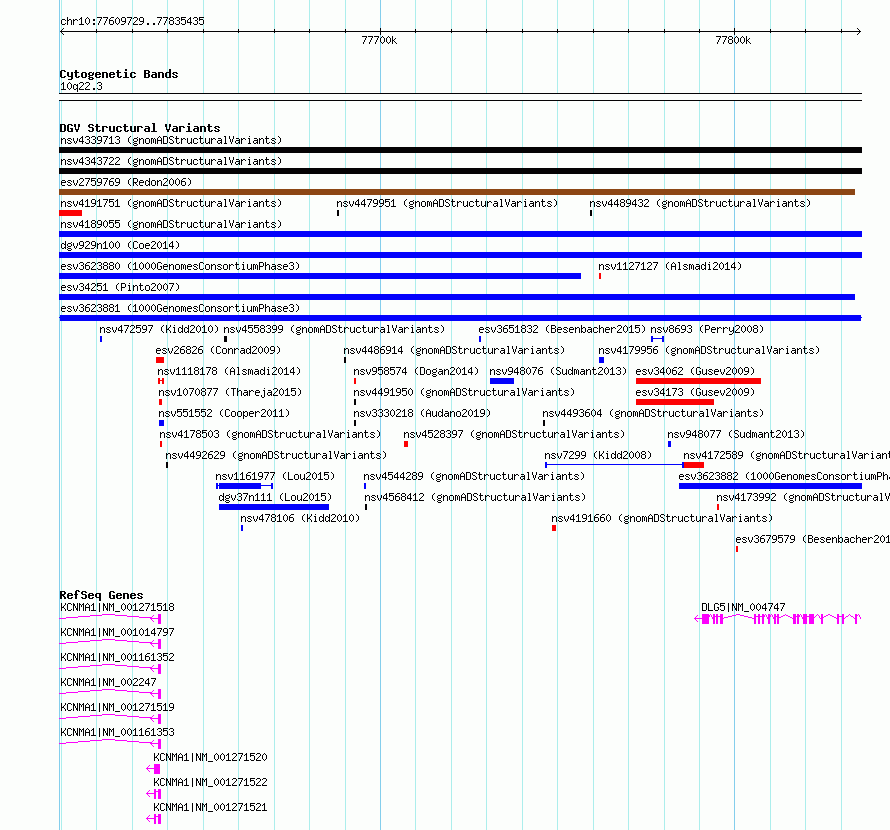The image size is (890, 830).
Task: Open the nsv8693 (Perry2008) label
Action: 707,329
